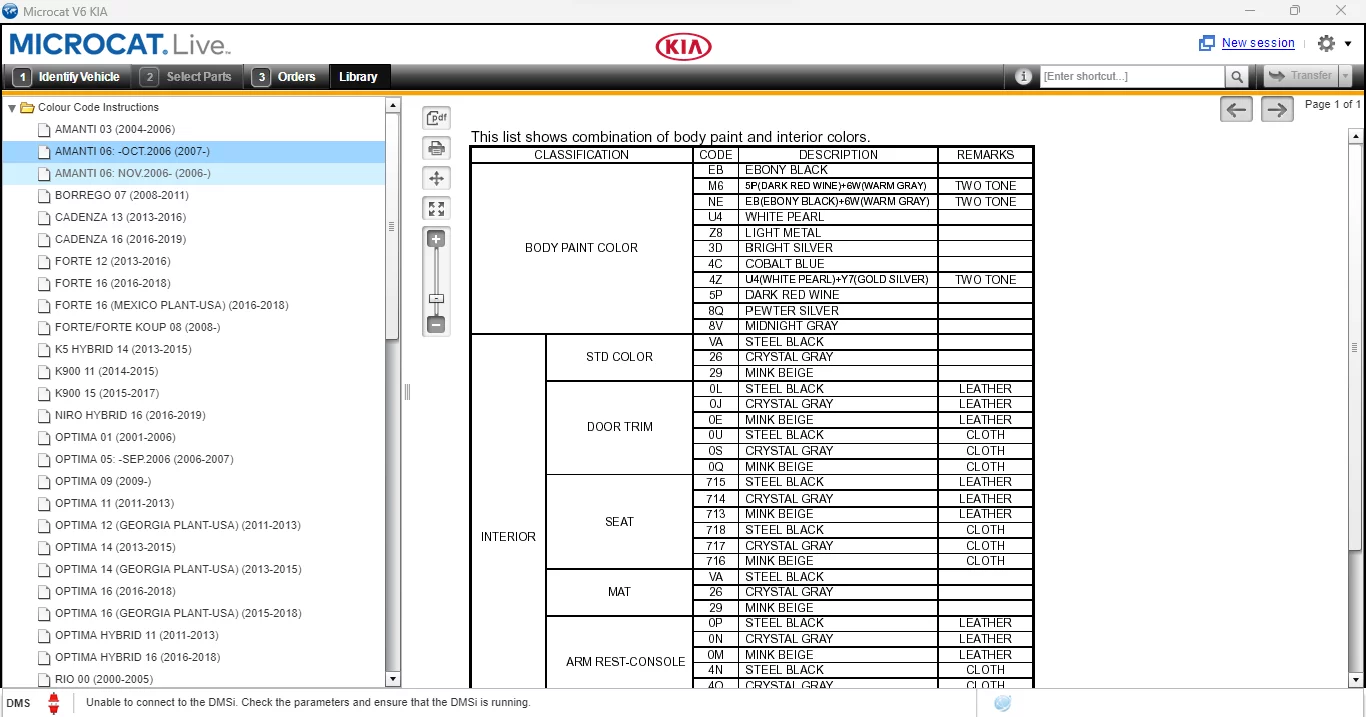
Task: Select the Pan tool
Action: tap(436, 178)
